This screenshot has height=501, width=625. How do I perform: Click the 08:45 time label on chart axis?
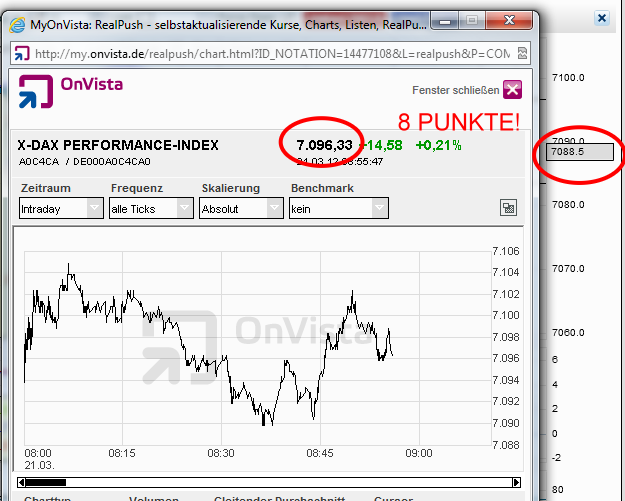[x=320, y=453]
